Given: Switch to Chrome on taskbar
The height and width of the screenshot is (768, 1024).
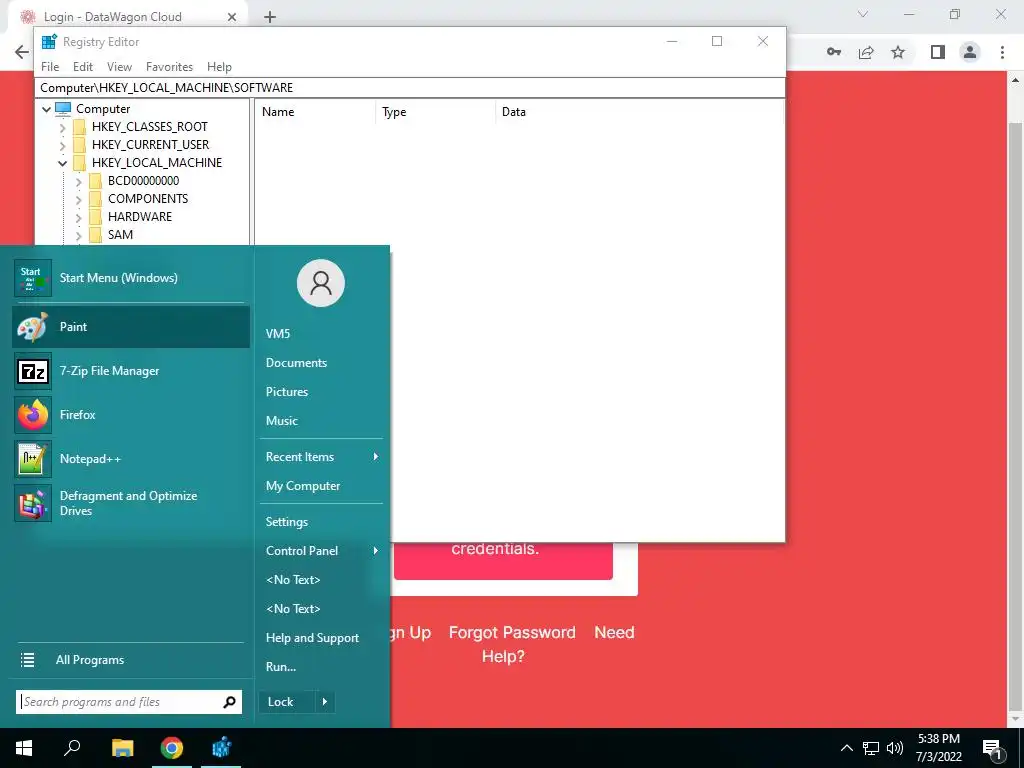Looking at the screenshot, I should point(172,748).
